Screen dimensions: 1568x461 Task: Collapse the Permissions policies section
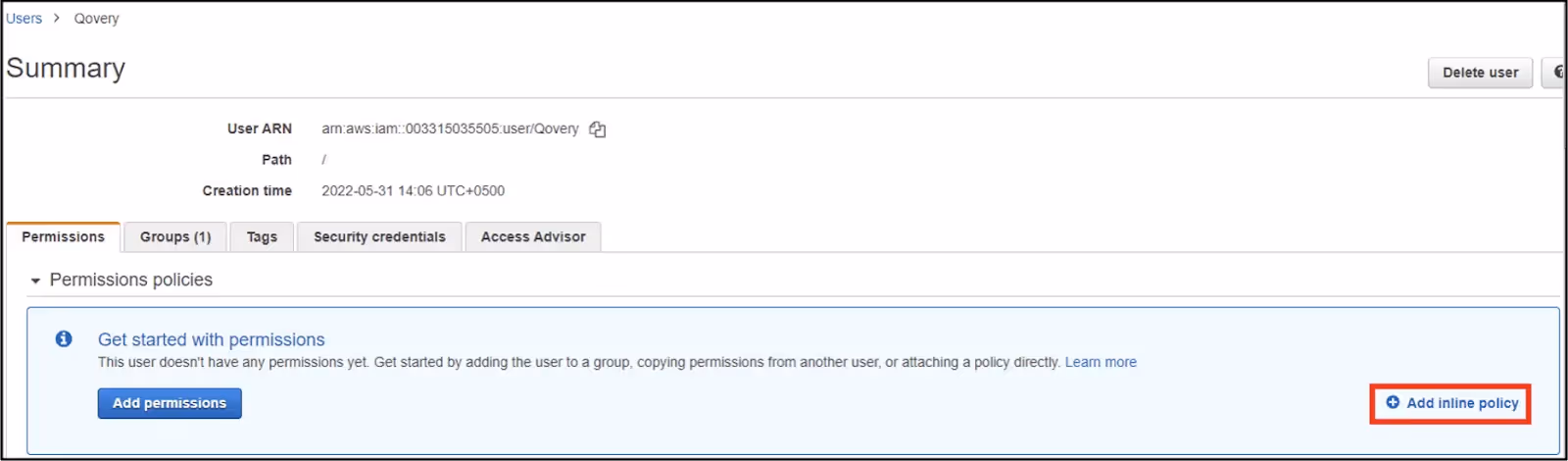pyautogui.click(x=35, y=281)
